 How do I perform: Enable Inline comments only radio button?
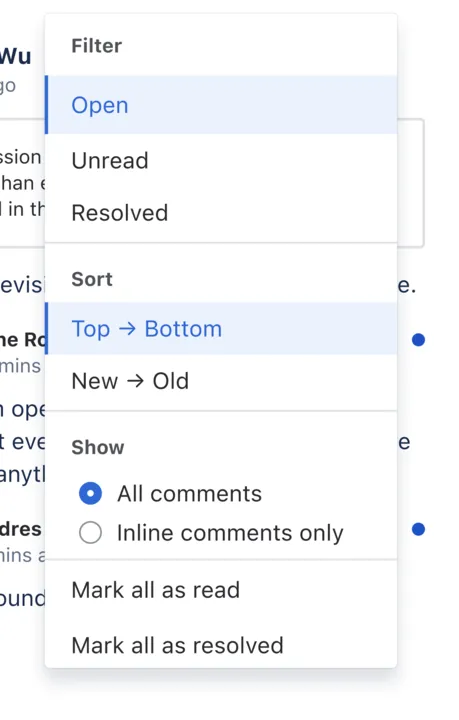click(90, 533)
